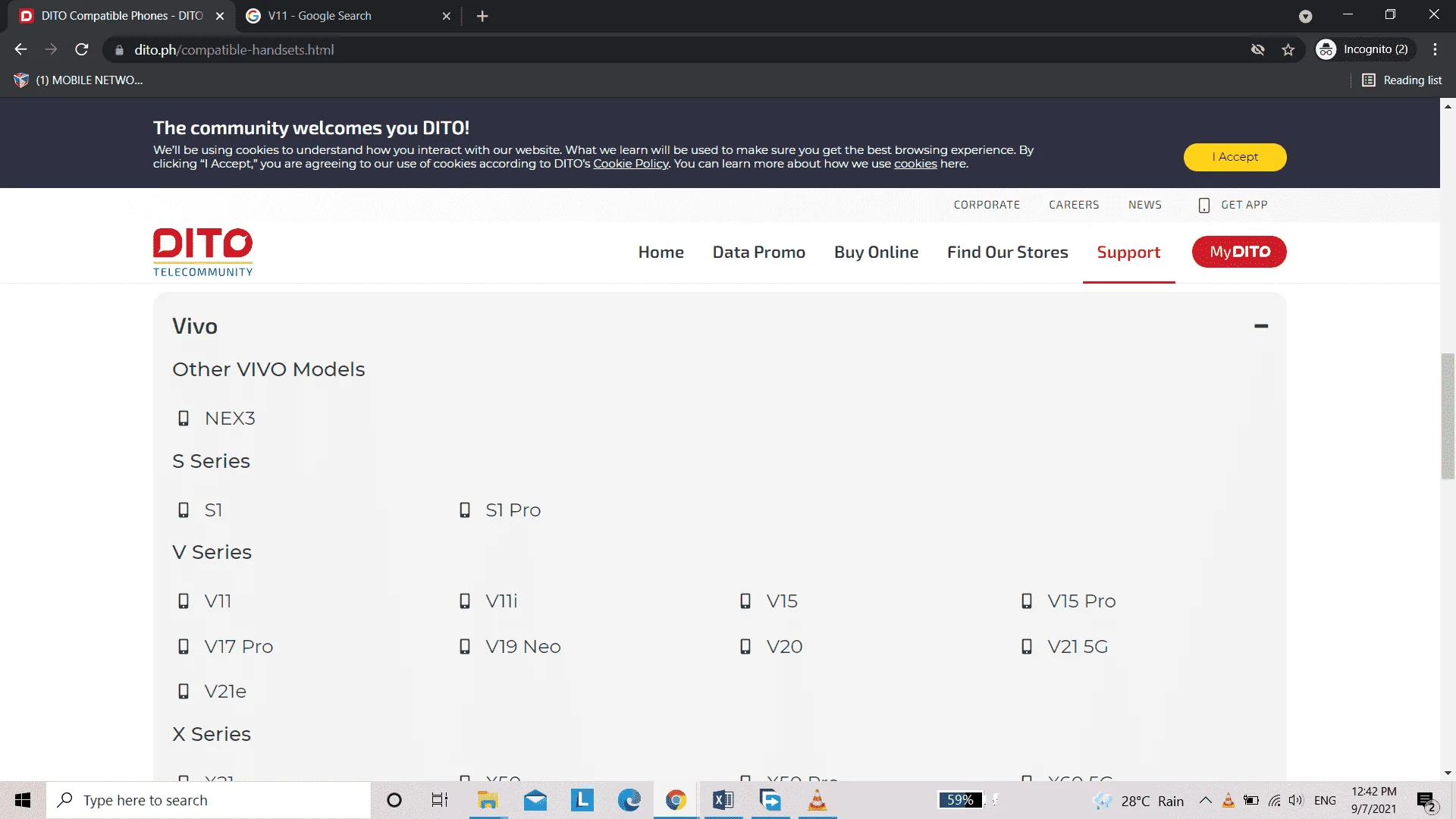Open the Support menu item

point(1128,252)
